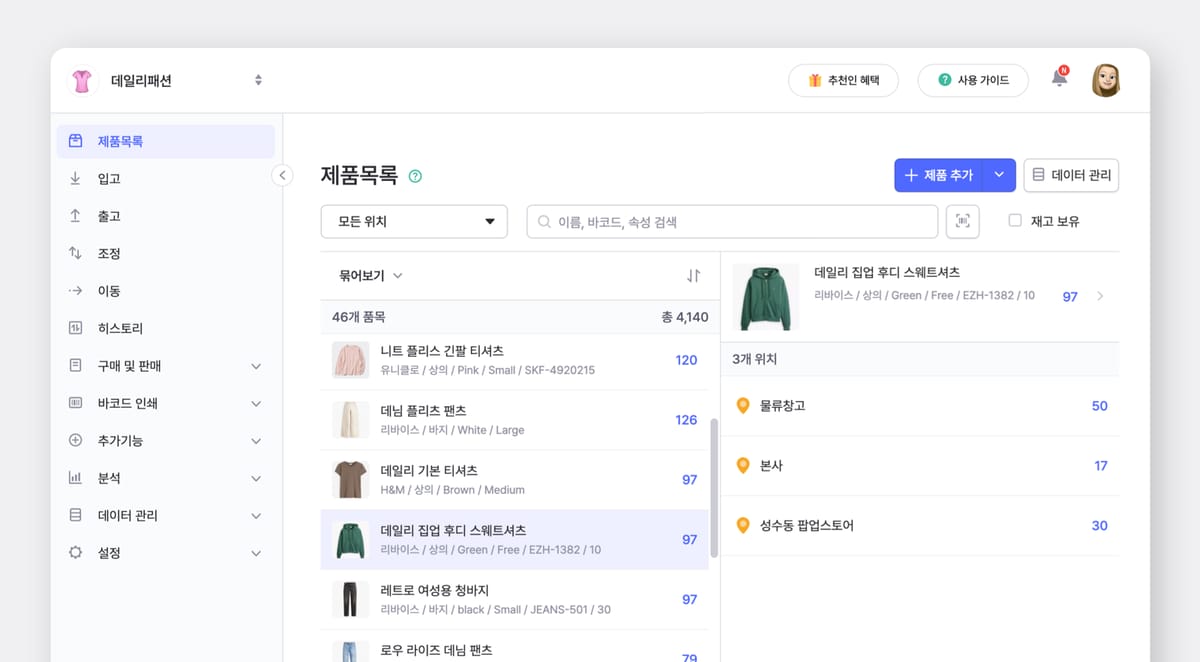Click the location pin icon beside 물류창고
1200x662 pixels.
click(x=744, y=406)
